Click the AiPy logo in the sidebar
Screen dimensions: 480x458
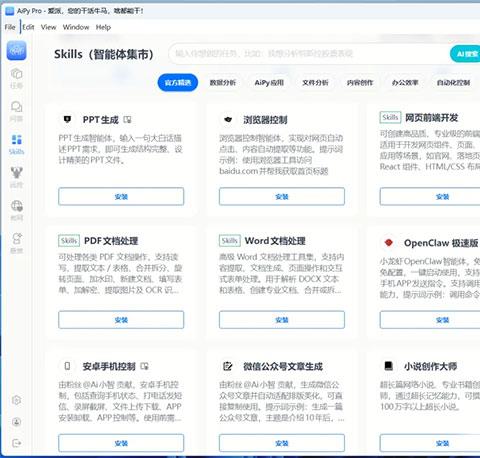(16, 50)
